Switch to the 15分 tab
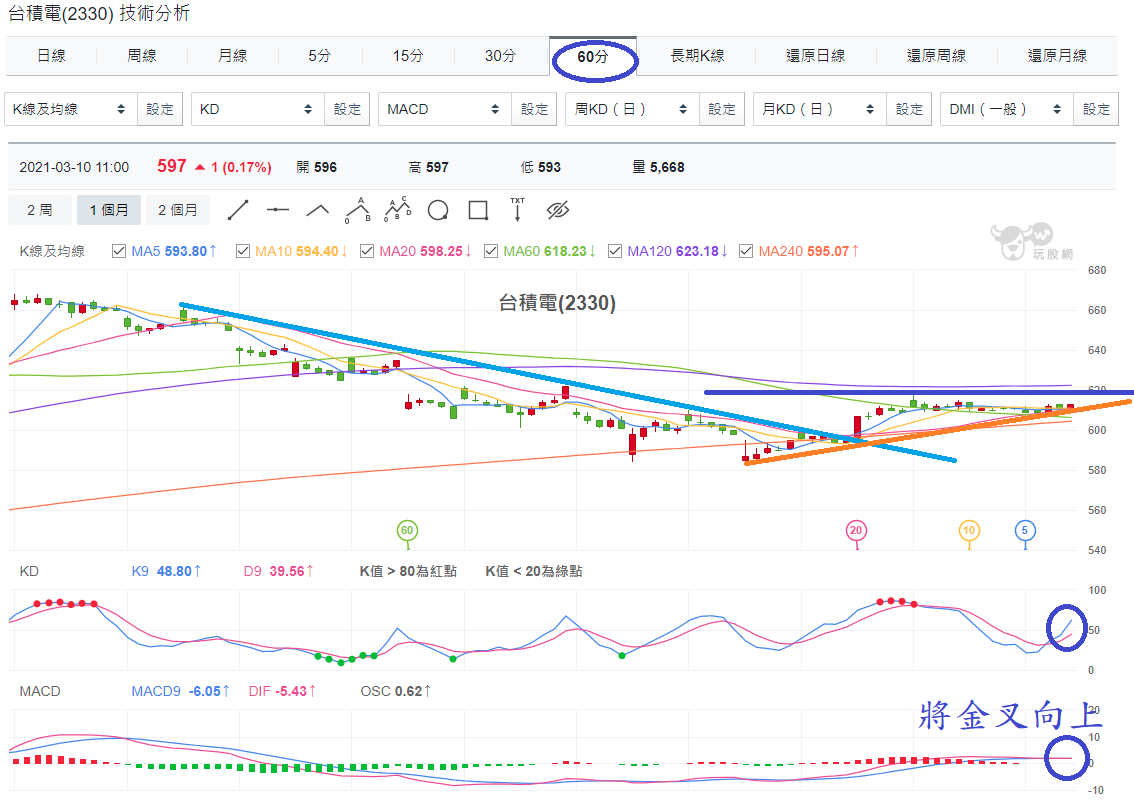The height and width of the screenshot is (801, 1134). point(408,56)
